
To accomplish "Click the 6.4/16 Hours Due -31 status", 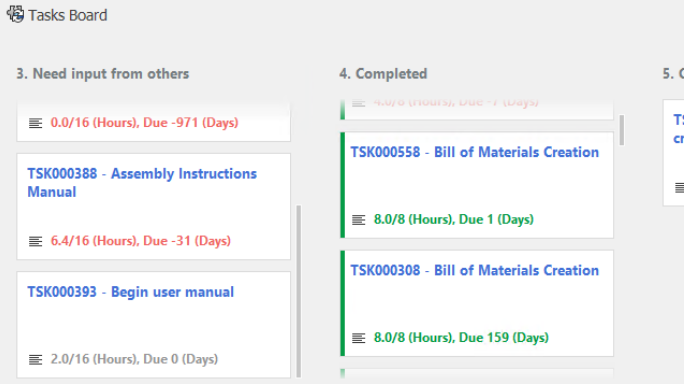I will (x=140, y=241).
